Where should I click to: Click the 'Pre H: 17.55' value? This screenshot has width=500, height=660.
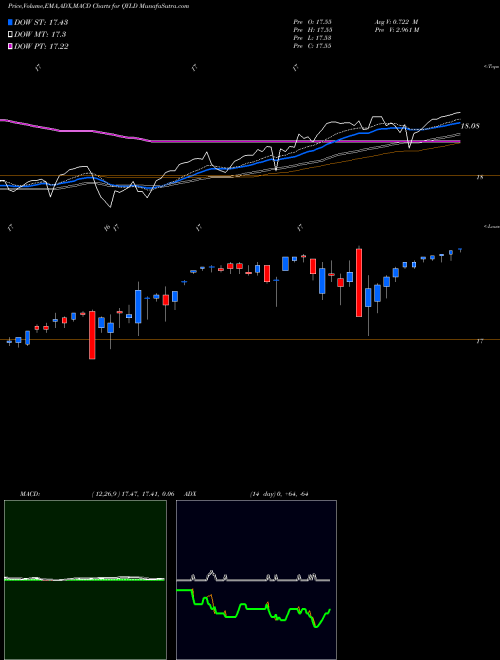point(313,30)
